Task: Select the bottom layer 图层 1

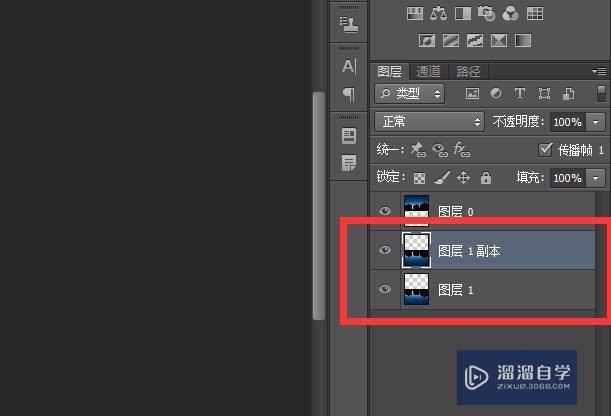Action: coord(482,290)
